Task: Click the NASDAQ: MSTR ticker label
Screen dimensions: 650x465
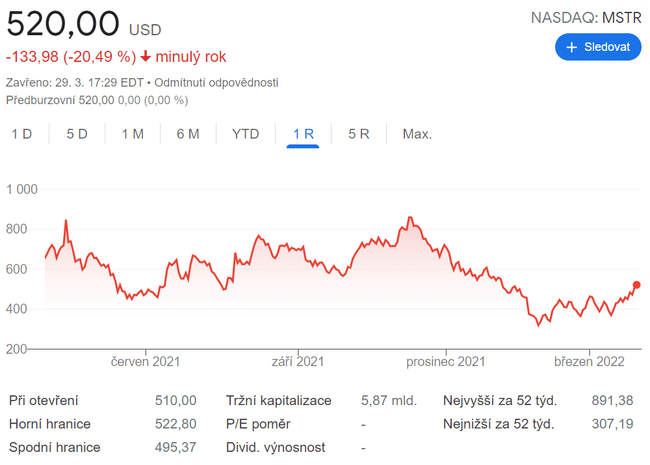Action: 585,17
